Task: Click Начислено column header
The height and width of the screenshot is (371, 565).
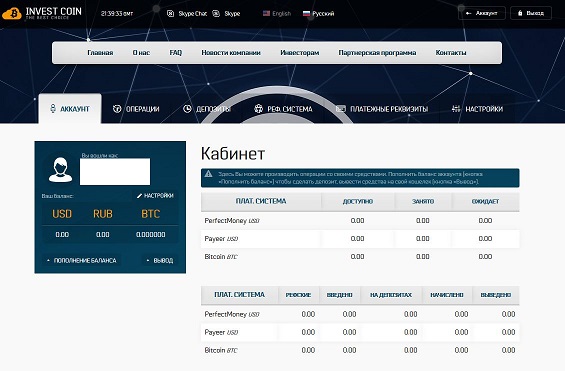Action: click(447, 295)
